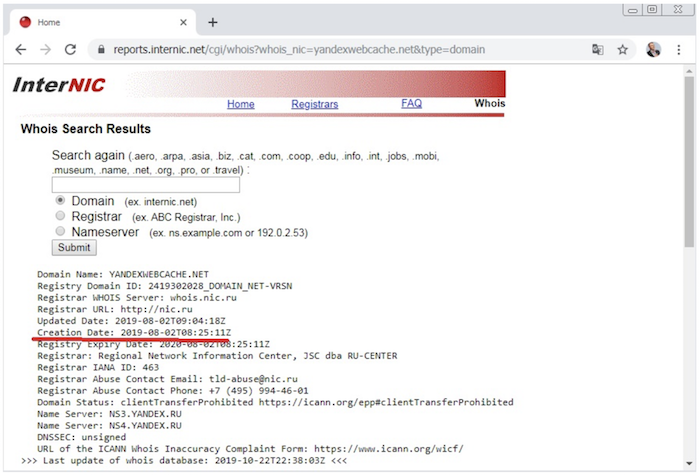The image size is (700, 475).
Task: Open the Registrars link
Action: [x=315, y=104]
